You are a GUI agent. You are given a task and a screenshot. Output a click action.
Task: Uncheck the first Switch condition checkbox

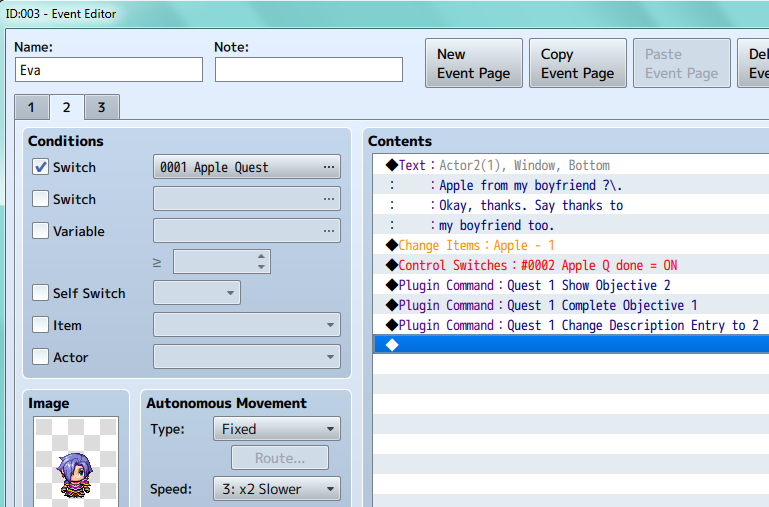point(40,167)
